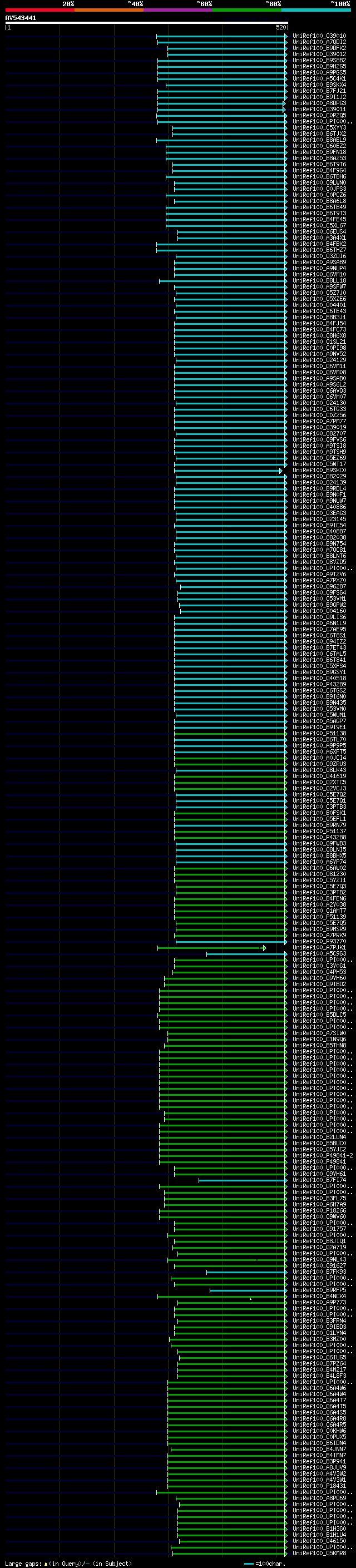Click the label UniRef100_B3P941

[x=319, y=1461]
